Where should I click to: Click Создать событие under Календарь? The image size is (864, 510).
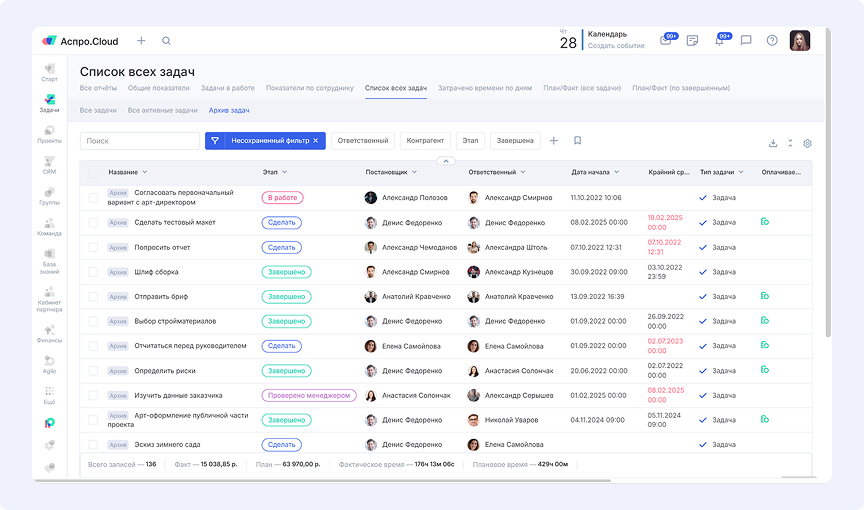[x=616, y=46]
